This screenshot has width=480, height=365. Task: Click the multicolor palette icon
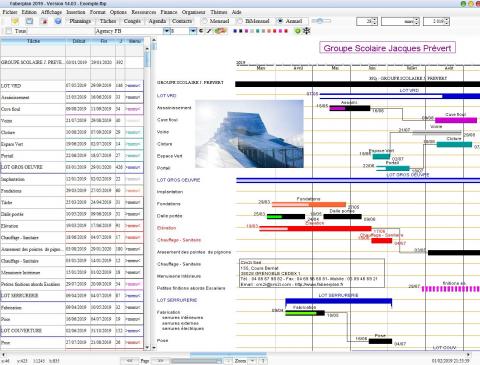220,31
